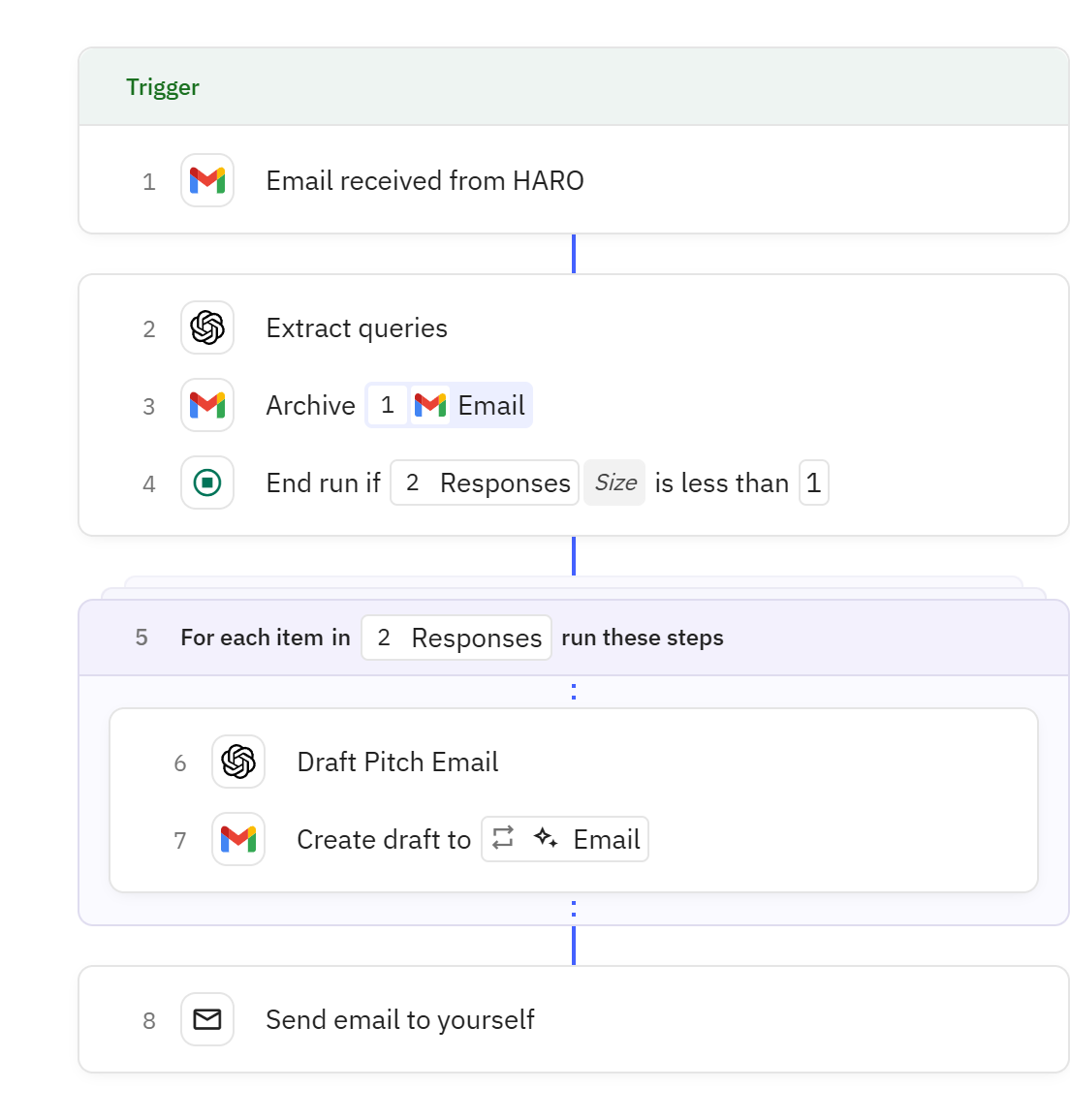The width and height of the screenshot is (1070, 1120).
Task: Click the Email received from HARO step
Action: (425, 180)
